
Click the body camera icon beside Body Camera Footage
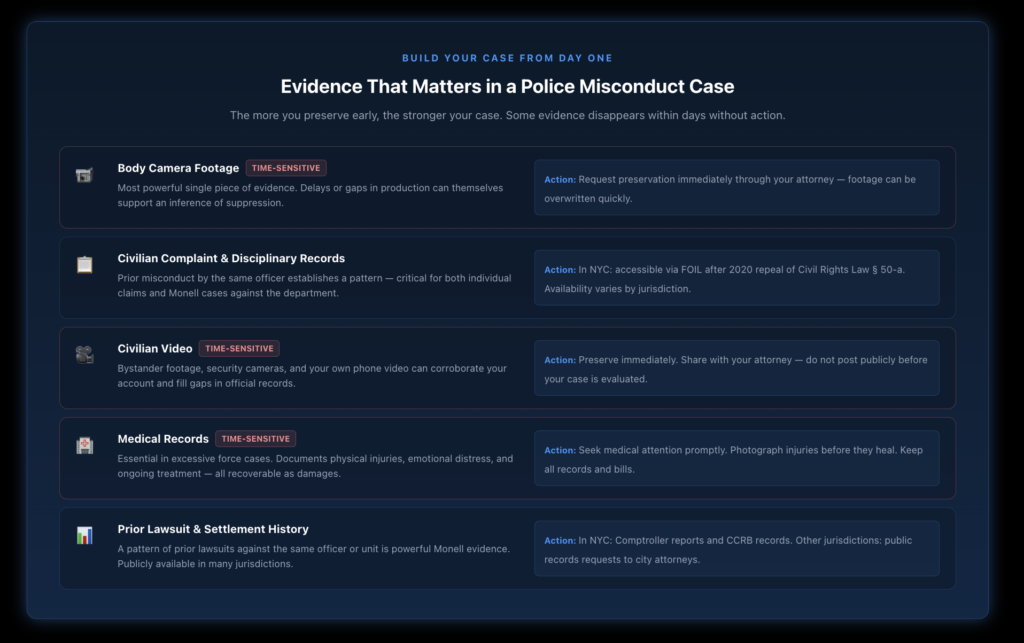(x=85, y=172)
